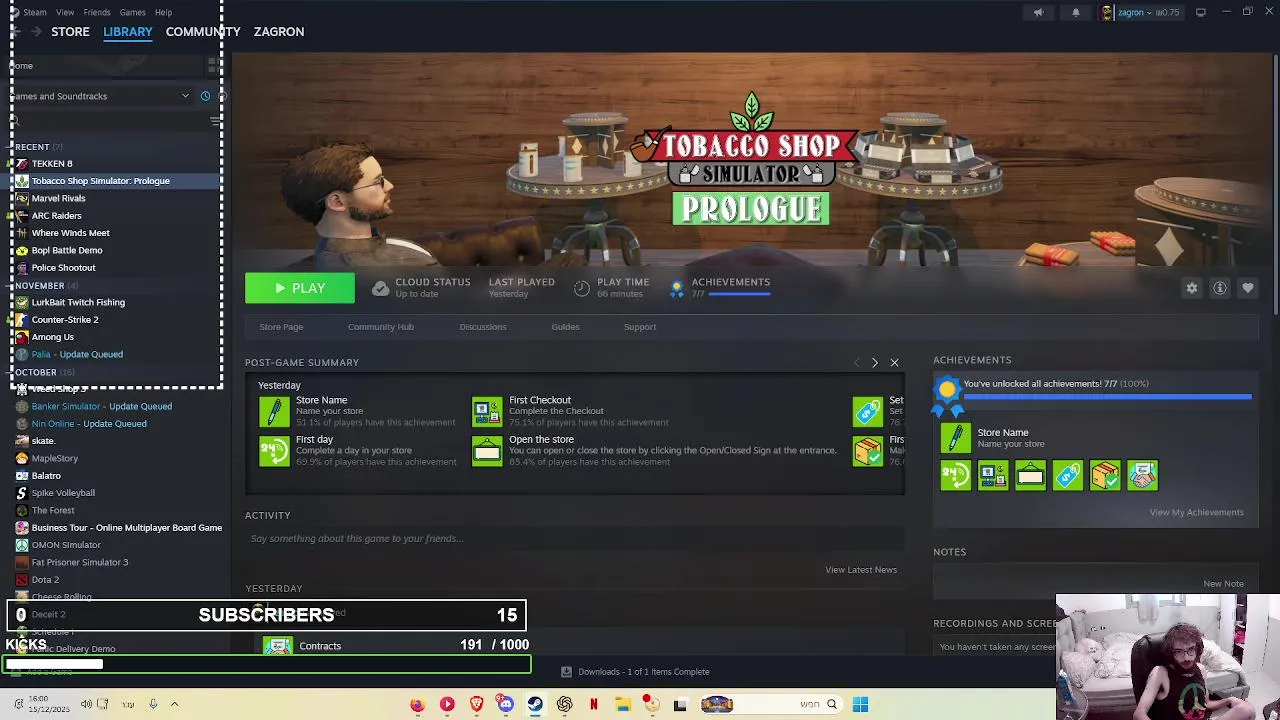Click the Achievements ribbon icon near Play
The height and width of the screenshot is (720, 1280).
(677, 288)
